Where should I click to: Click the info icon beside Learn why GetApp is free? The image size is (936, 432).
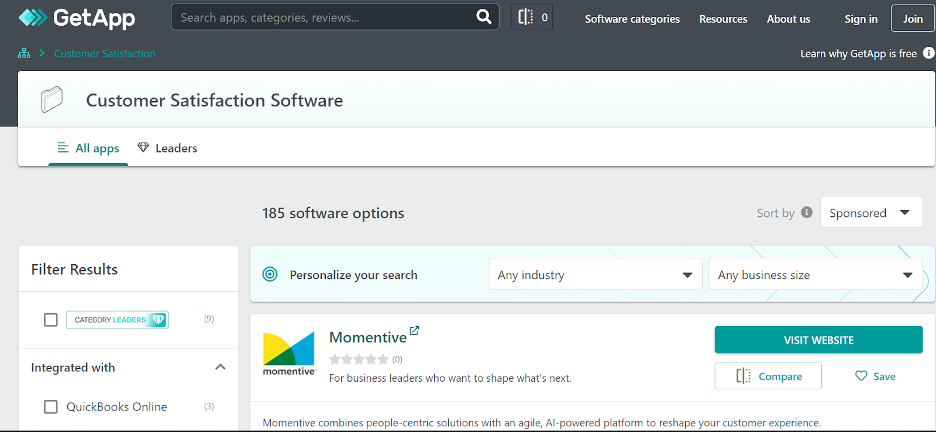point(929,53)
